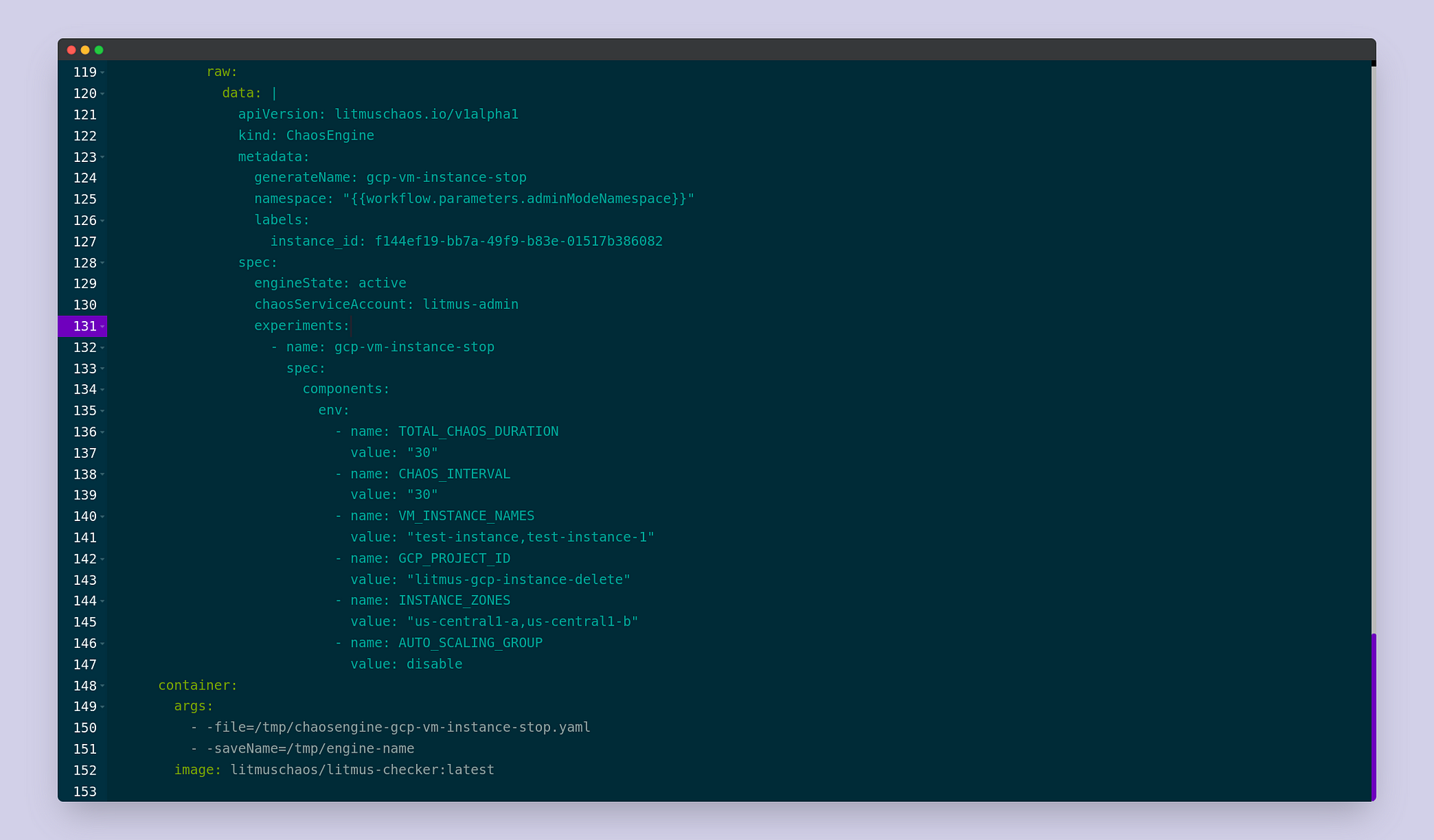The width and height of the screenshot is (1434, 840).
Task: Collapse the components fold at line 134
Action: pos(103,390)
